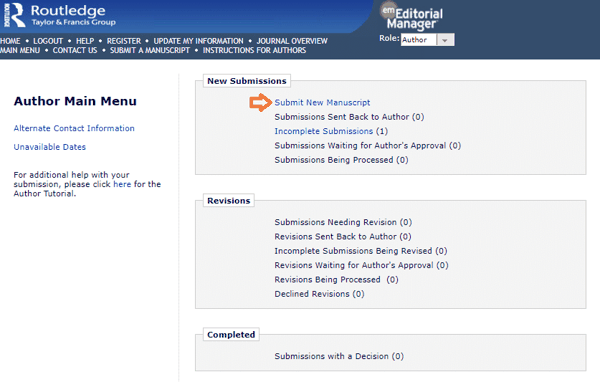Select LOGOUT in navigation bar
Viewport: 600px width, 382px height.
click(48, 41)
